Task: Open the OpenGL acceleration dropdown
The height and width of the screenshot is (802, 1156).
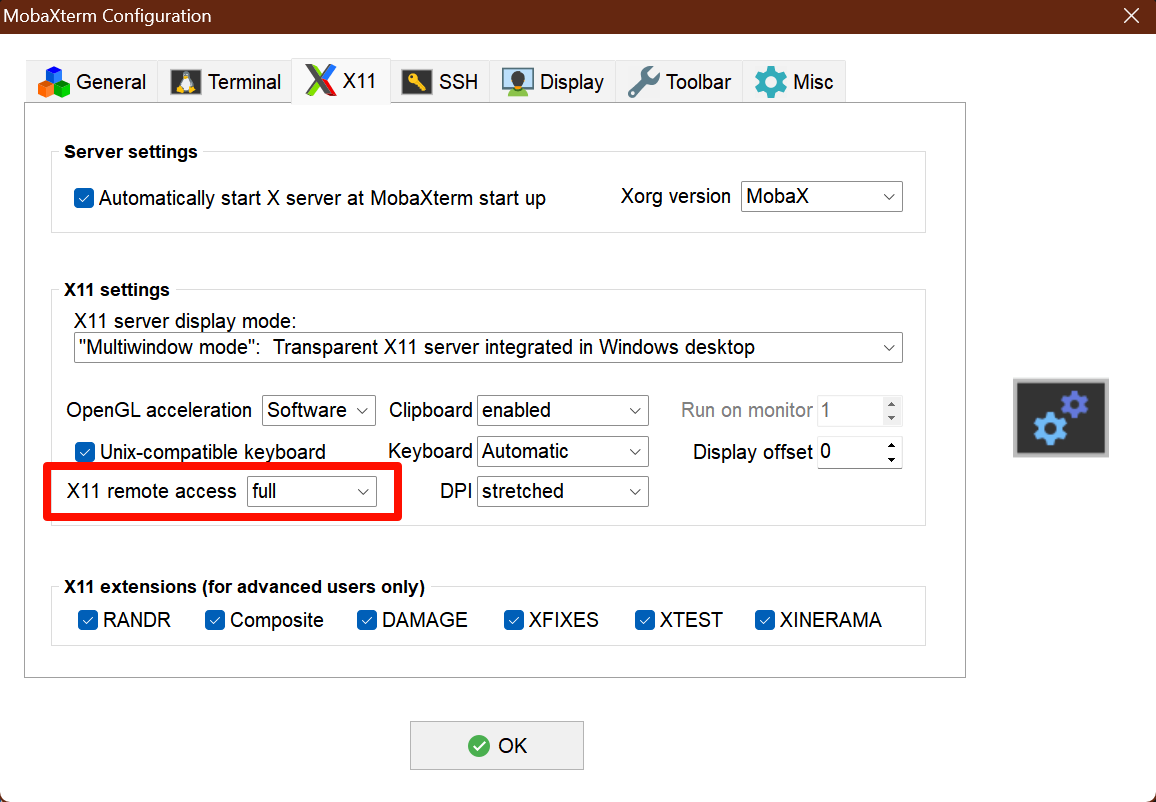Action: [318, 411]
